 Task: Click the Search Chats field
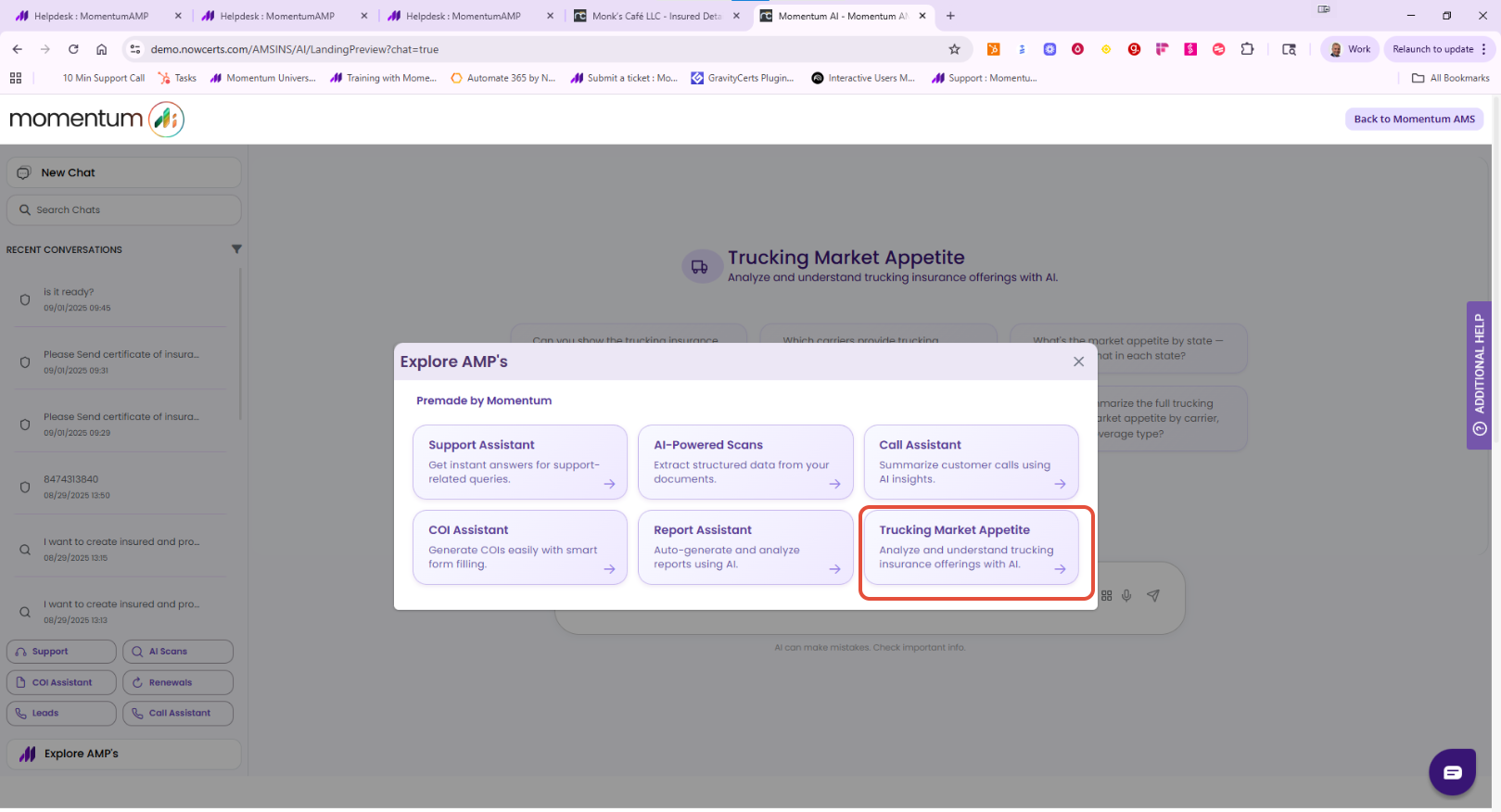point(124,209)
